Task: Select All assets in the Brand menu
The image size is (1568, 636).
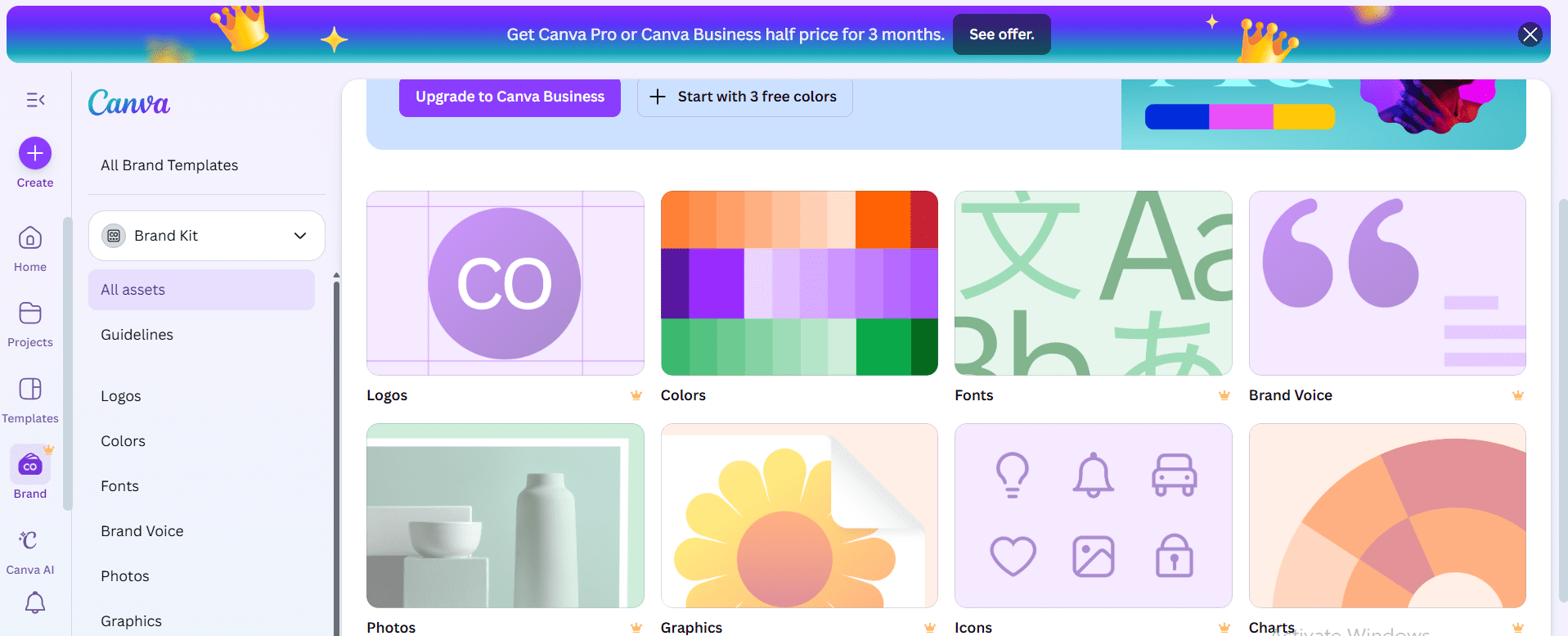Action: click(x=201, y=289)
